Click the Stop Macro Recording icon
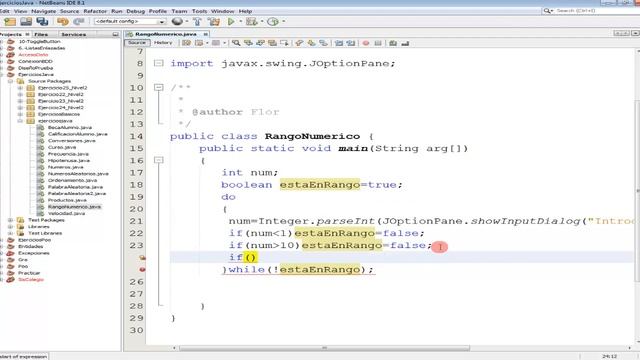This screenshot has height=360, width=640. click(378, 43)
